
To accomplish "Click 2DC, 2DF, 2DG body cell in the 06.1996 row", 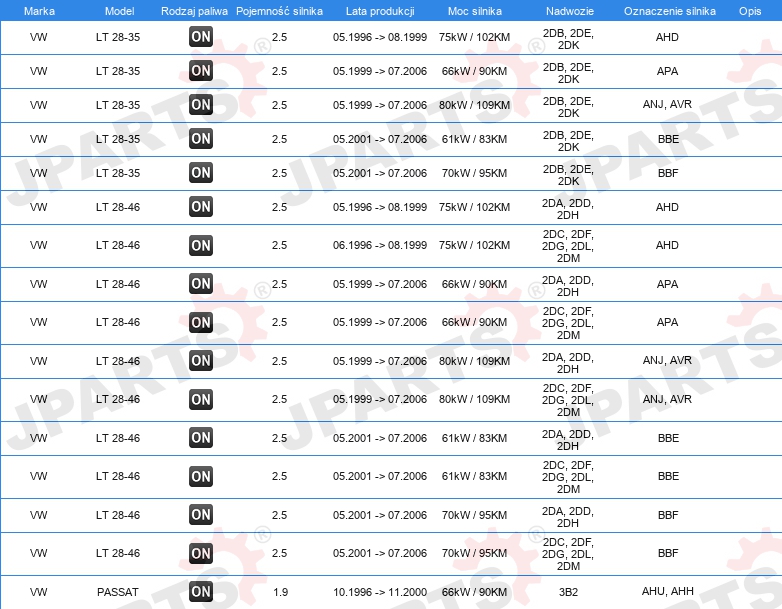I will 568,246.
